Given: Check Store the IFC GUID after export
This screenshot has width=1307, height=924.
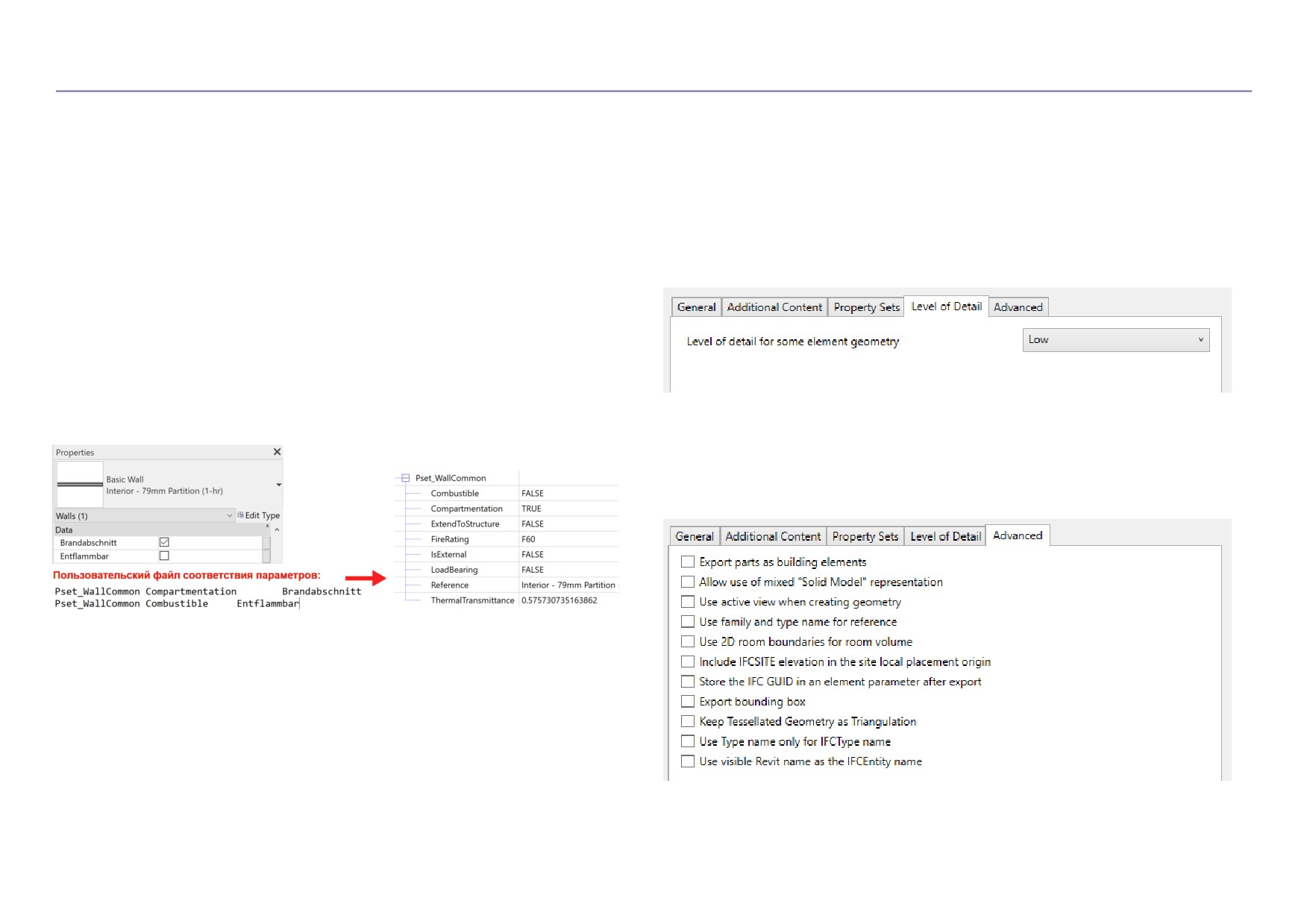Looking at the screenshot, I should point(688,682).
